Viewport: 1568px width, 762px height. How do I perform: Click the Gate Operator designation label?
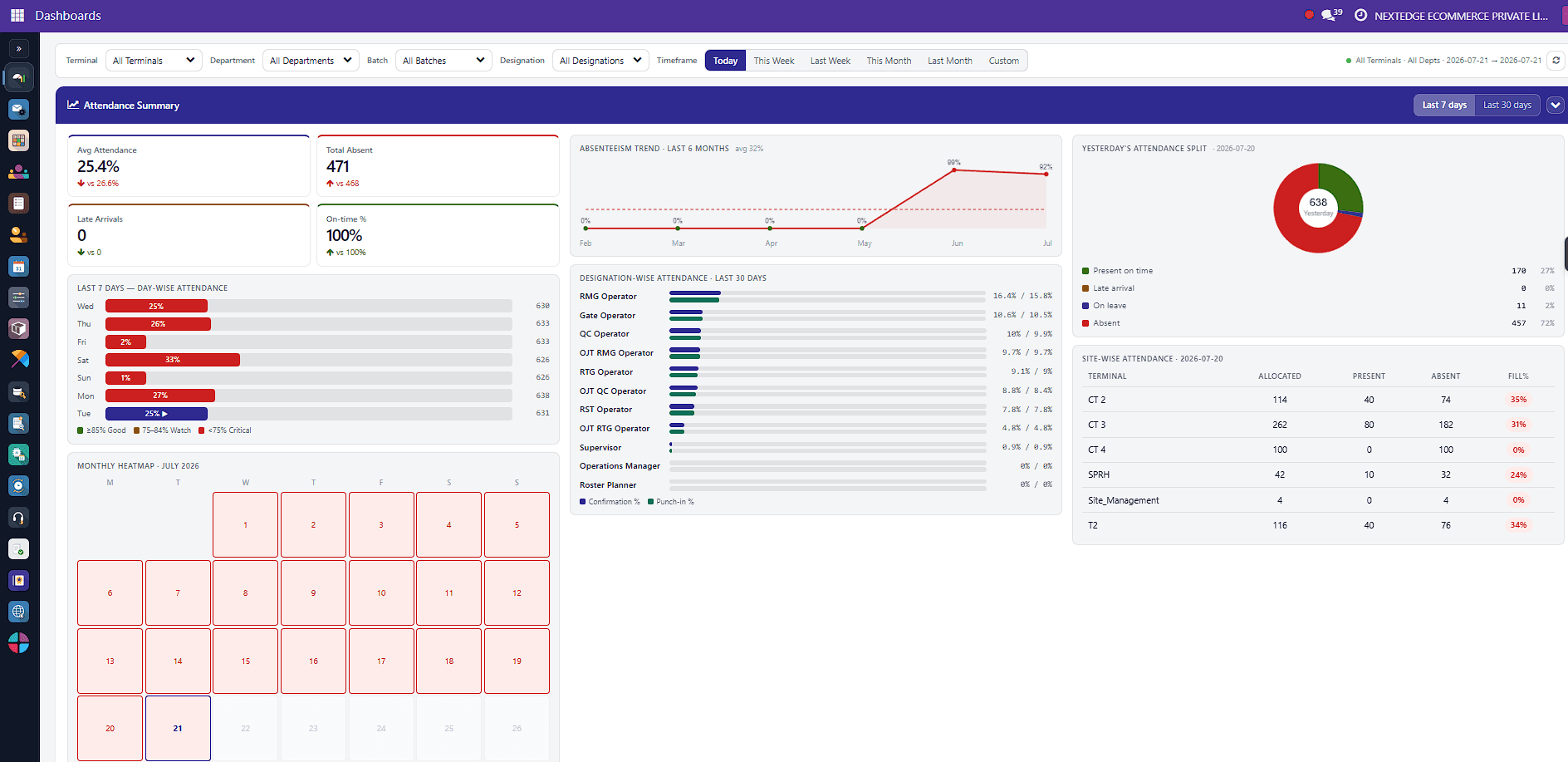tap(607, 316)
